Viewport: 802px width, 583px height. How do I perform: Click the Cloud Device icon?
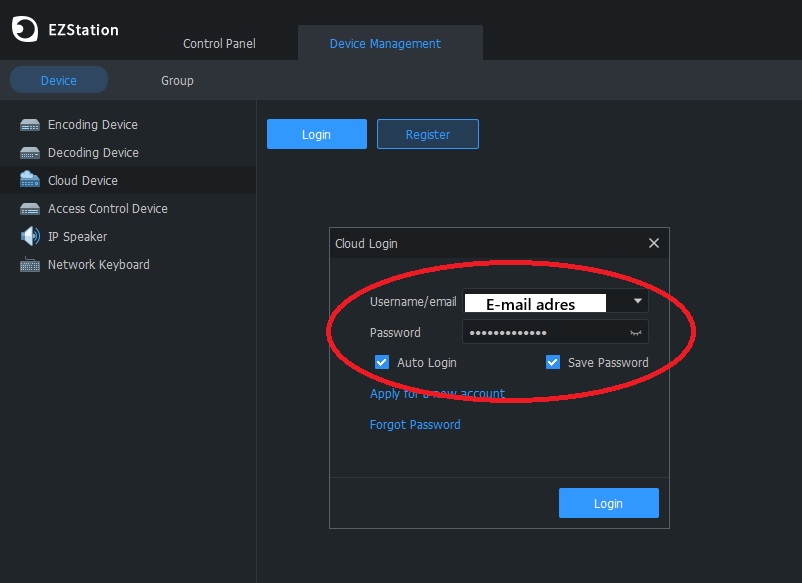(30, 181)
